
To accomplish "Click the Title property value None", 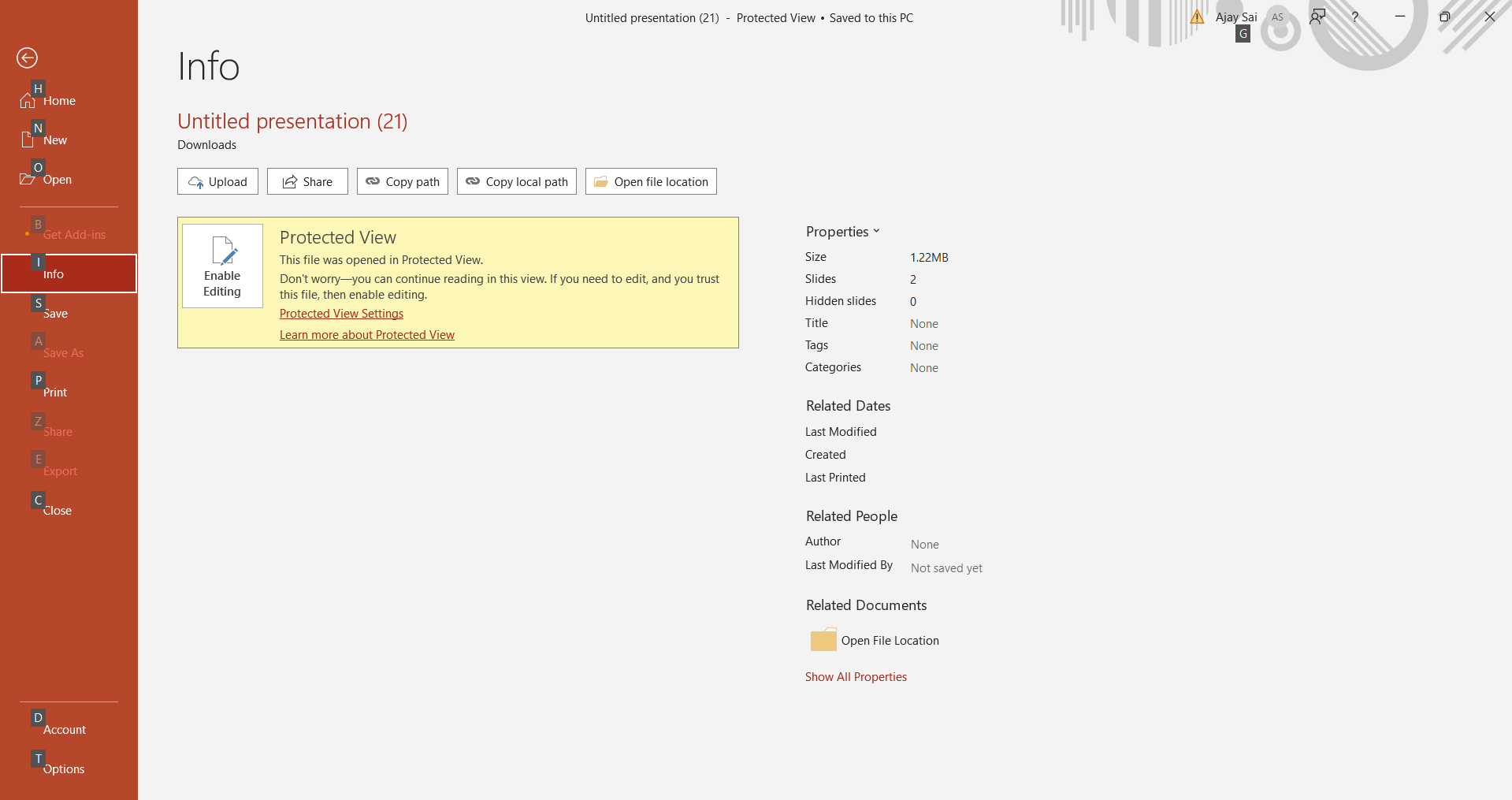I will click(924, 324).
